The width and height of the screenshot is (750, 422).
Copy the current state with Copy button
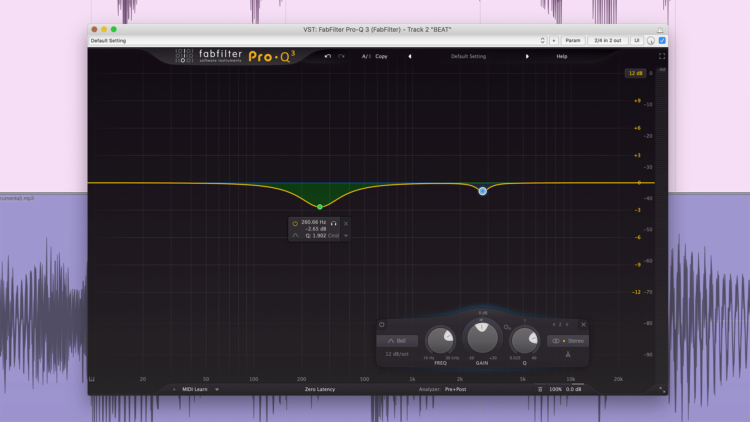coord(381,56)
